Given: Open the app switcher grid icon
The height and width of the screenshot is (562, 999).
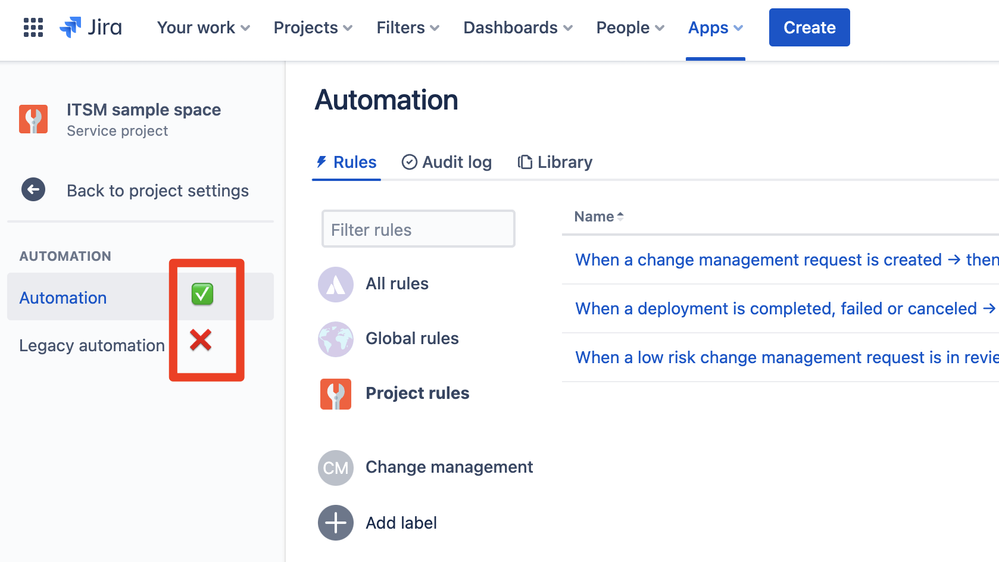Looking at the screenshot, I should (x=33, y=27).
